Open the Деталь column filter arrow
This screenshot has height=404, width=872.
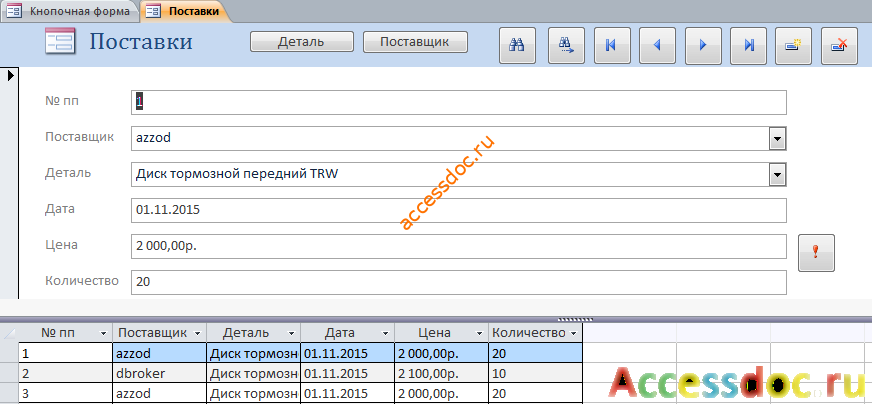pos(291,333)
